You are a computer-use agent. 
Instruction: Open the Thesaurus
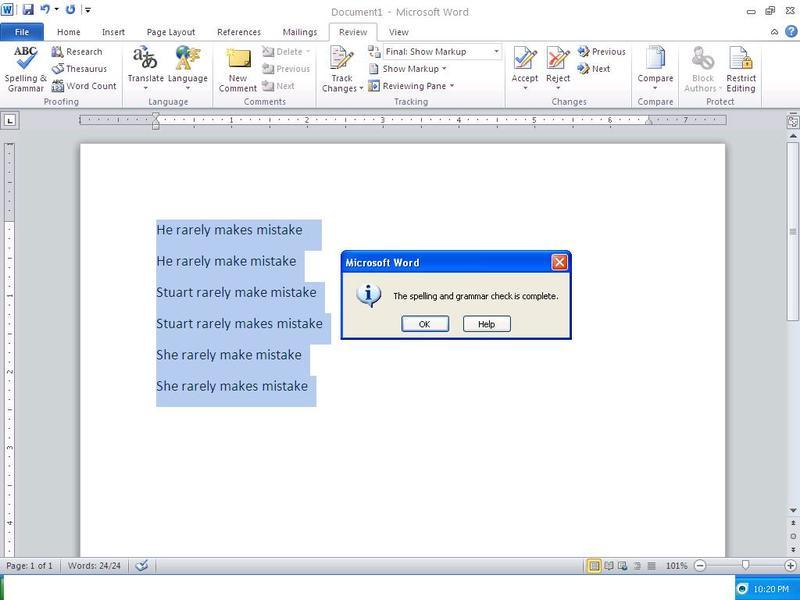coord(80,69)
